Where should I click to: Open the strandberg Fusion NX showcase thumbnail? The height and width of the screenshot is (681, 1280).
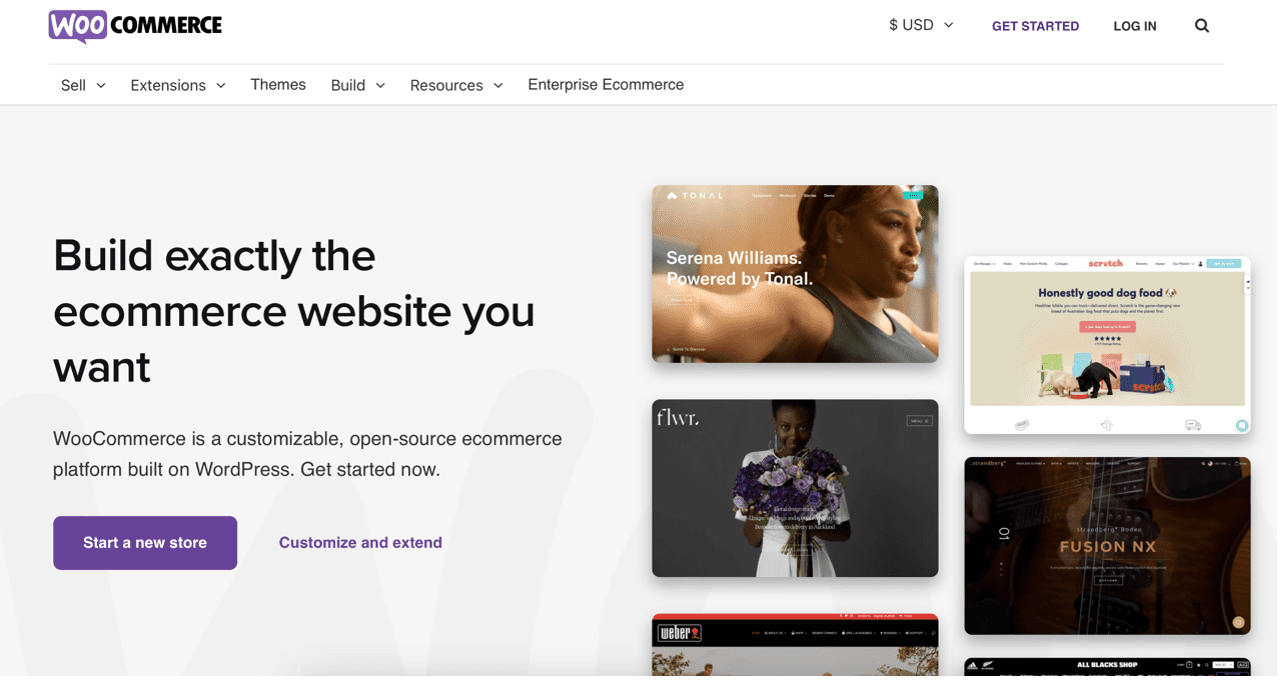tap(1107, 546)
